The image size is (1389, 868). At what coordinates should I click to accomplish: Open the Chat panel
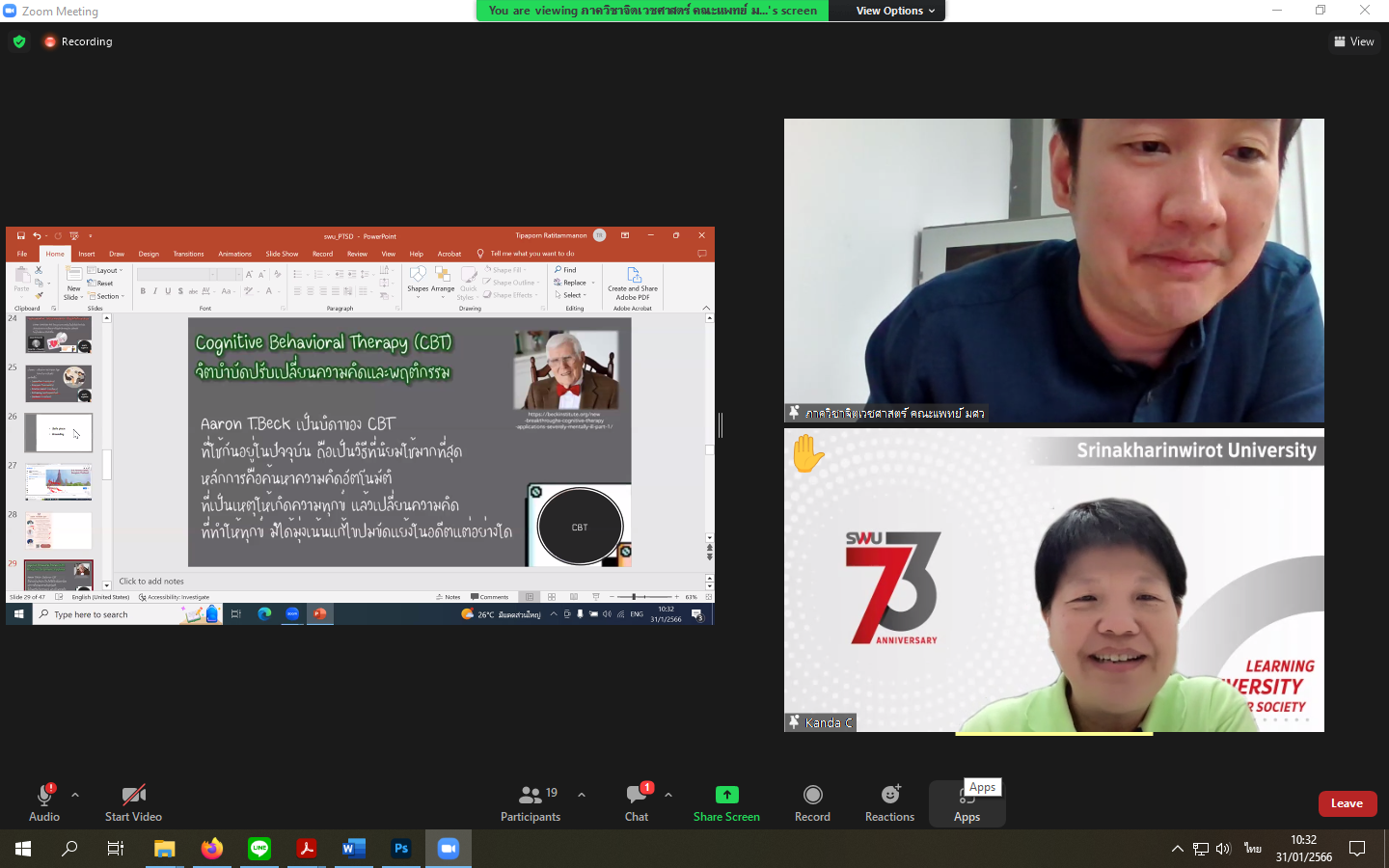(x=637, y=802)
